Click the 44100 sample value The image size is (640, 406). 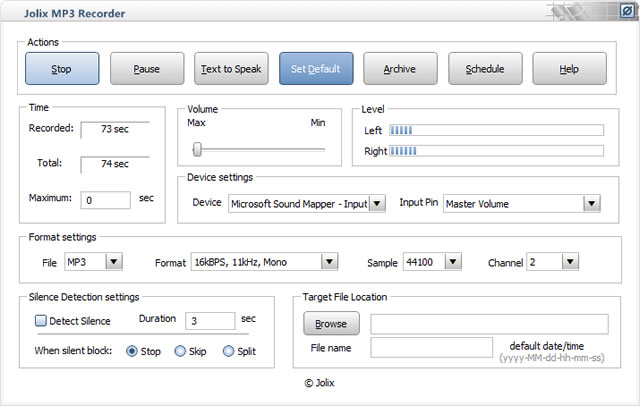420,262
